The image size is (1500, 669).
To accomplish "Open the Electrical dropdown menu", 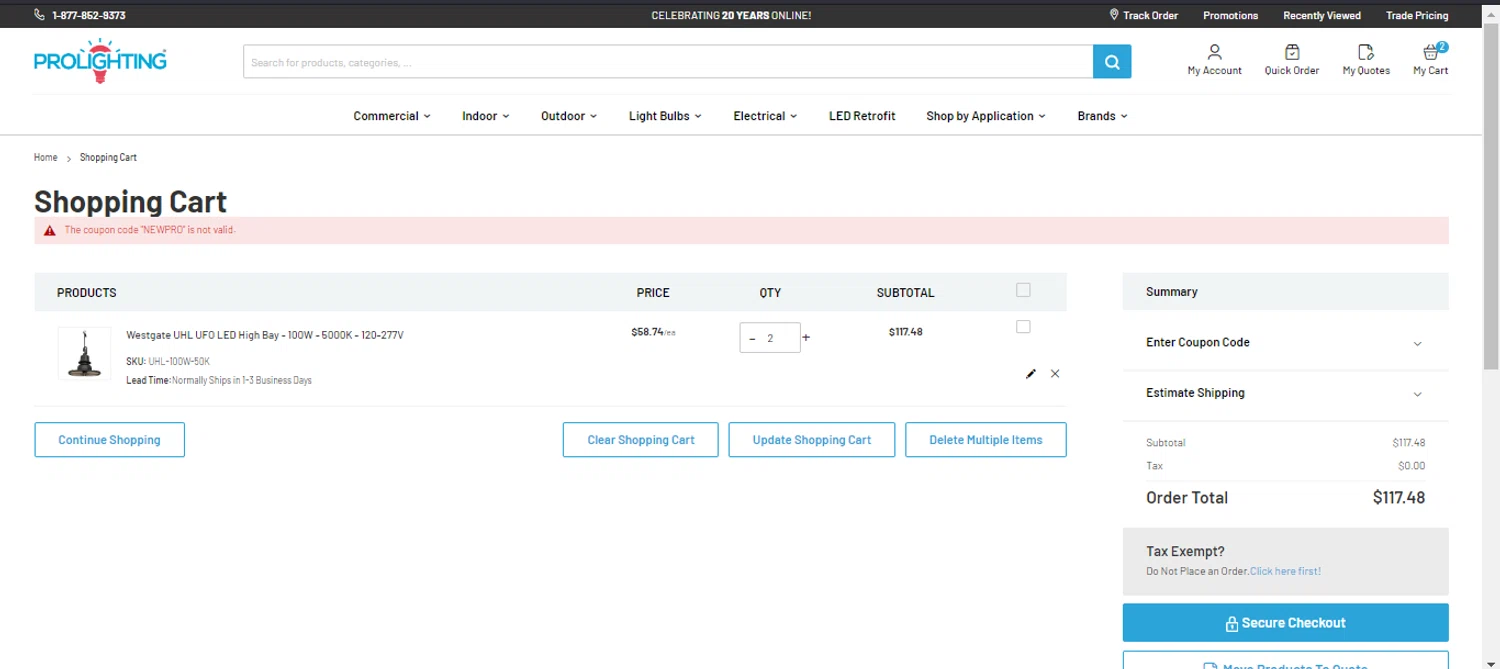I will (765, 116).
